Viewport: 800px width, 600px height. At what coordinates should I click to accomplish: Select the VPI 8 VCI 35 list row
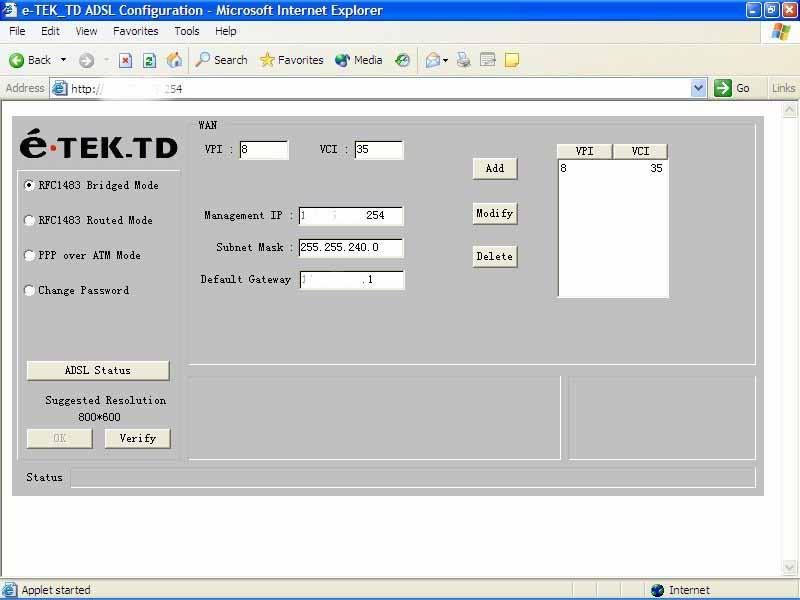tap(613, 168)
